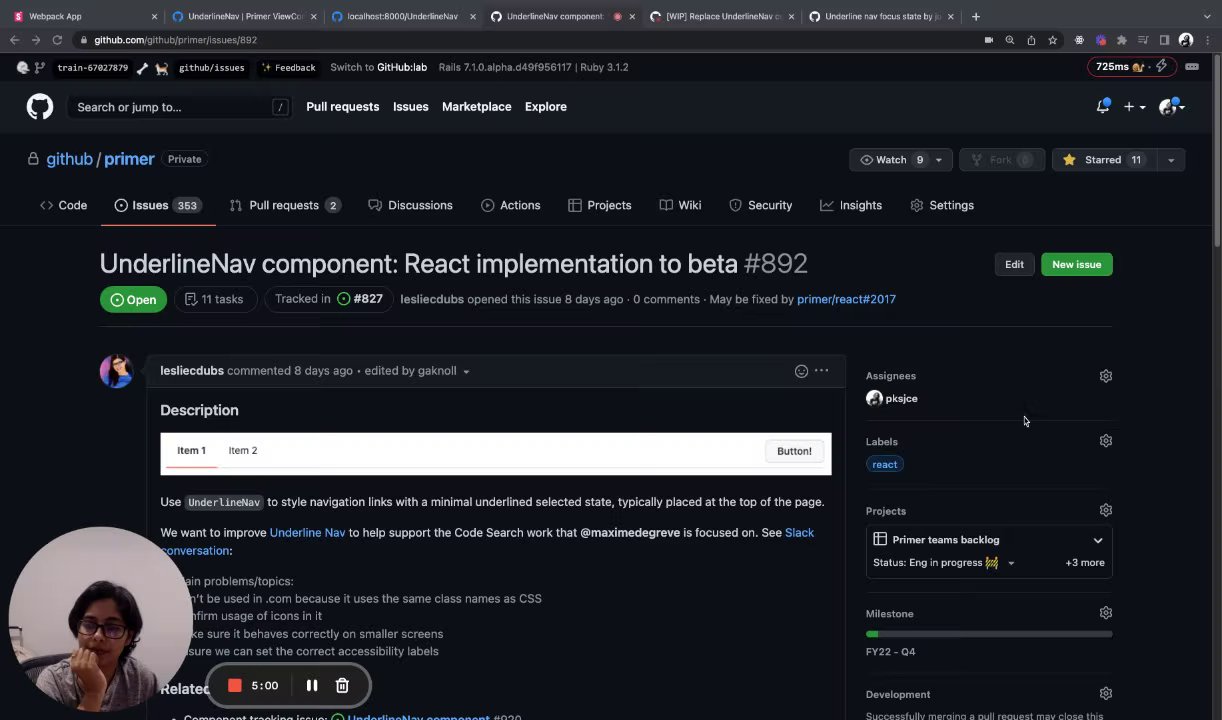The width and height of the screenshot is (1222, 720).
Task: Click the GitHub octocat logo
Action: pyautogui.click(x=40, y=107)
